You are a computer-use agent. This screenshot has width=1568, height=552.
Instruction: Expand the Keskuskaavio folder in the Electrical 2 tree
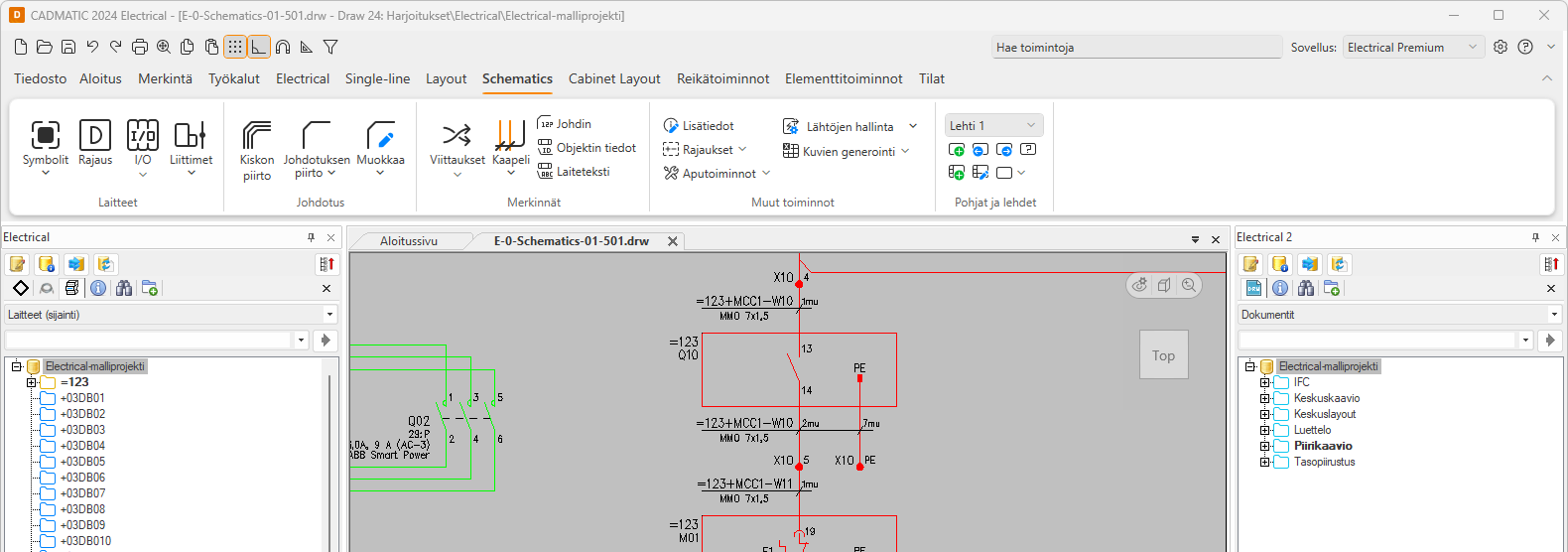(x=1265, y=398)
